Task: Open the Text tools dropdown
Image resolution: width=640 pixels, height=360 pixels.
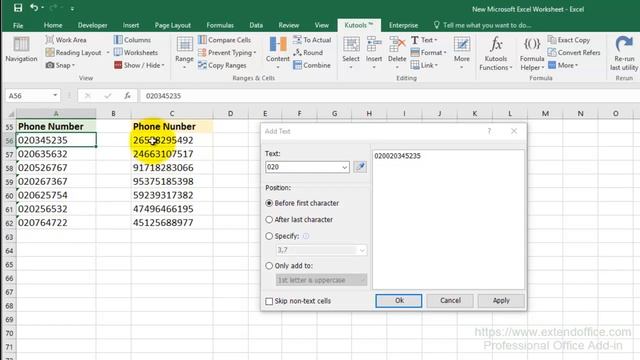Action: (424, 40)
